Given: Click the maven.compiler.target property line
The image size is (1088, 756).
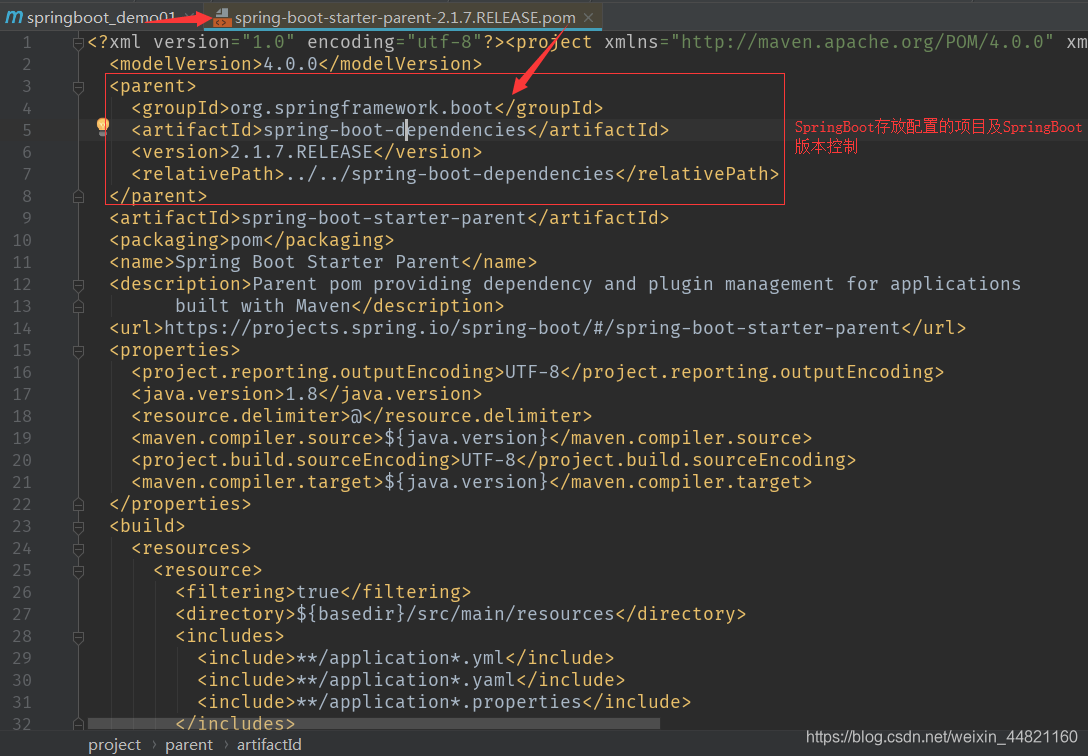Looking at the screenshot, I should point(472,482).
